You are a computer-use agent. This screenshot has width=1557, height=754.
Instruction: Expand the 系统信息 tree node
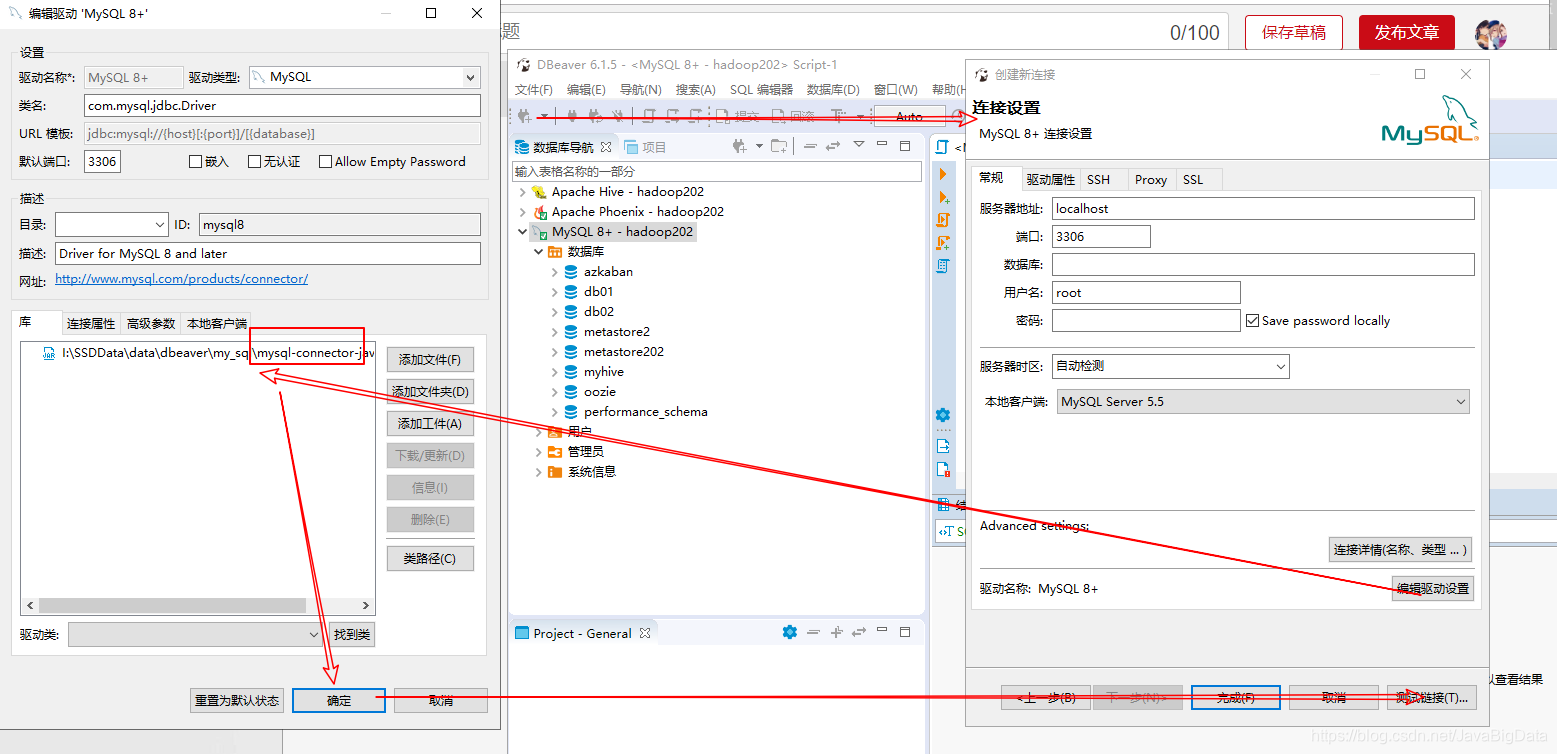click(x=539, y=472)
